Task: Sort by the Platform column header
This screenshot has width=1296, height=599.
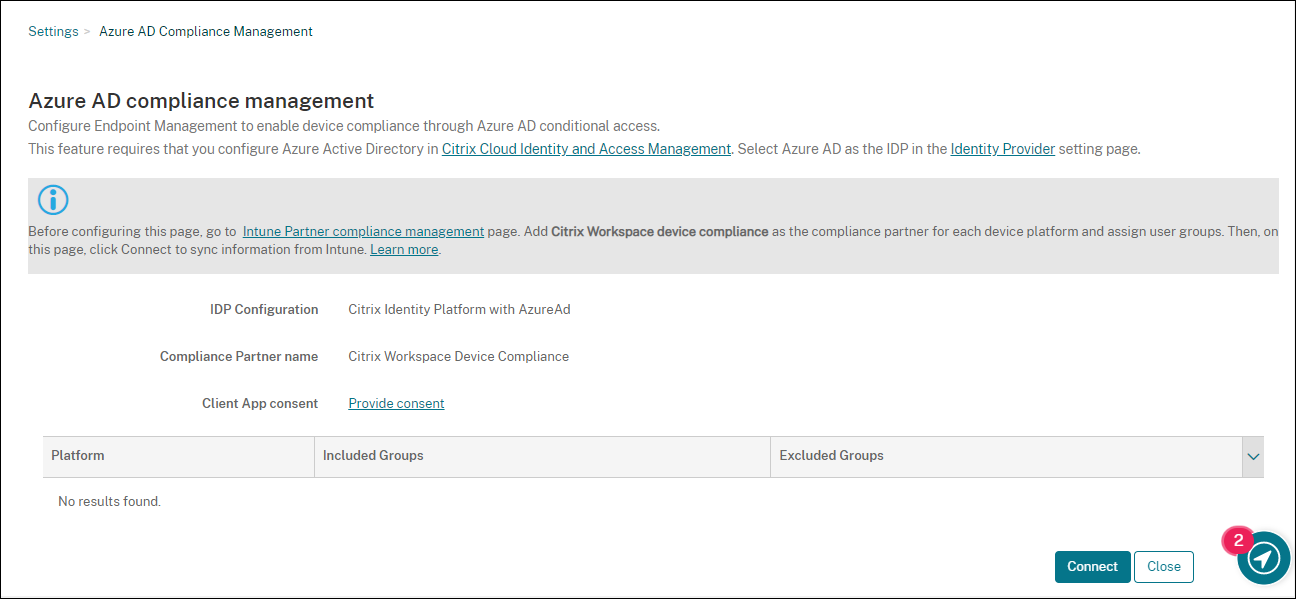Action: tap(78, 456)
